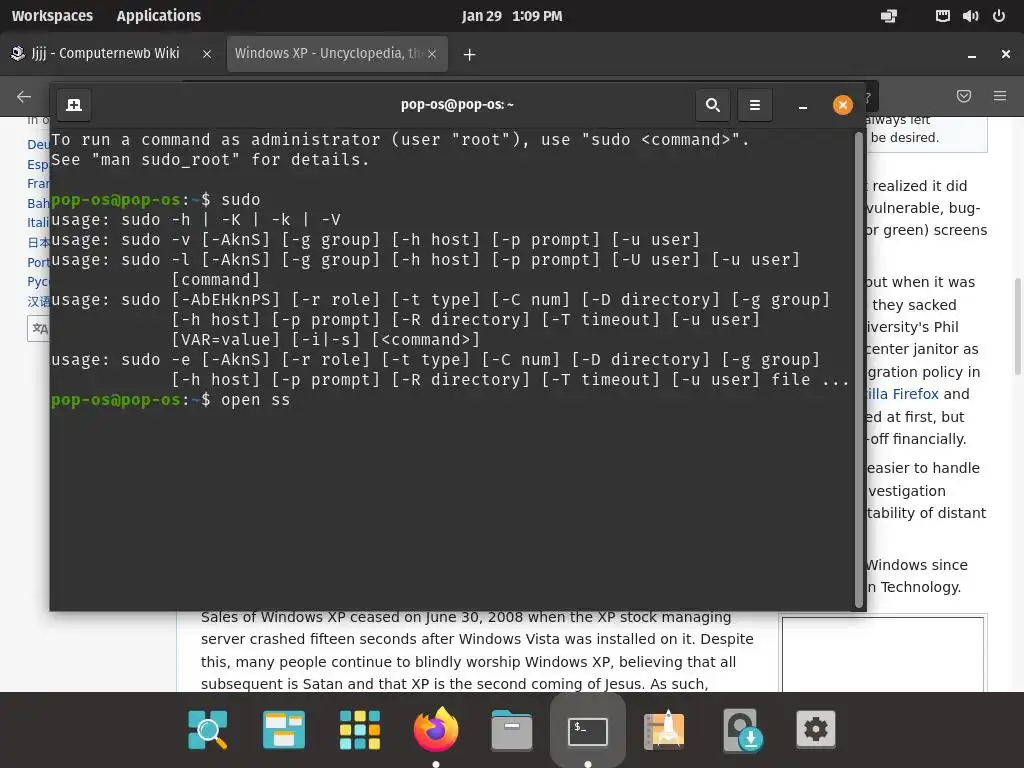Viewport: 1024px width, 768px height.
Task: Click the language translate button in wiki sidebar
Action: pyautogui.click(x=39, y=328)
